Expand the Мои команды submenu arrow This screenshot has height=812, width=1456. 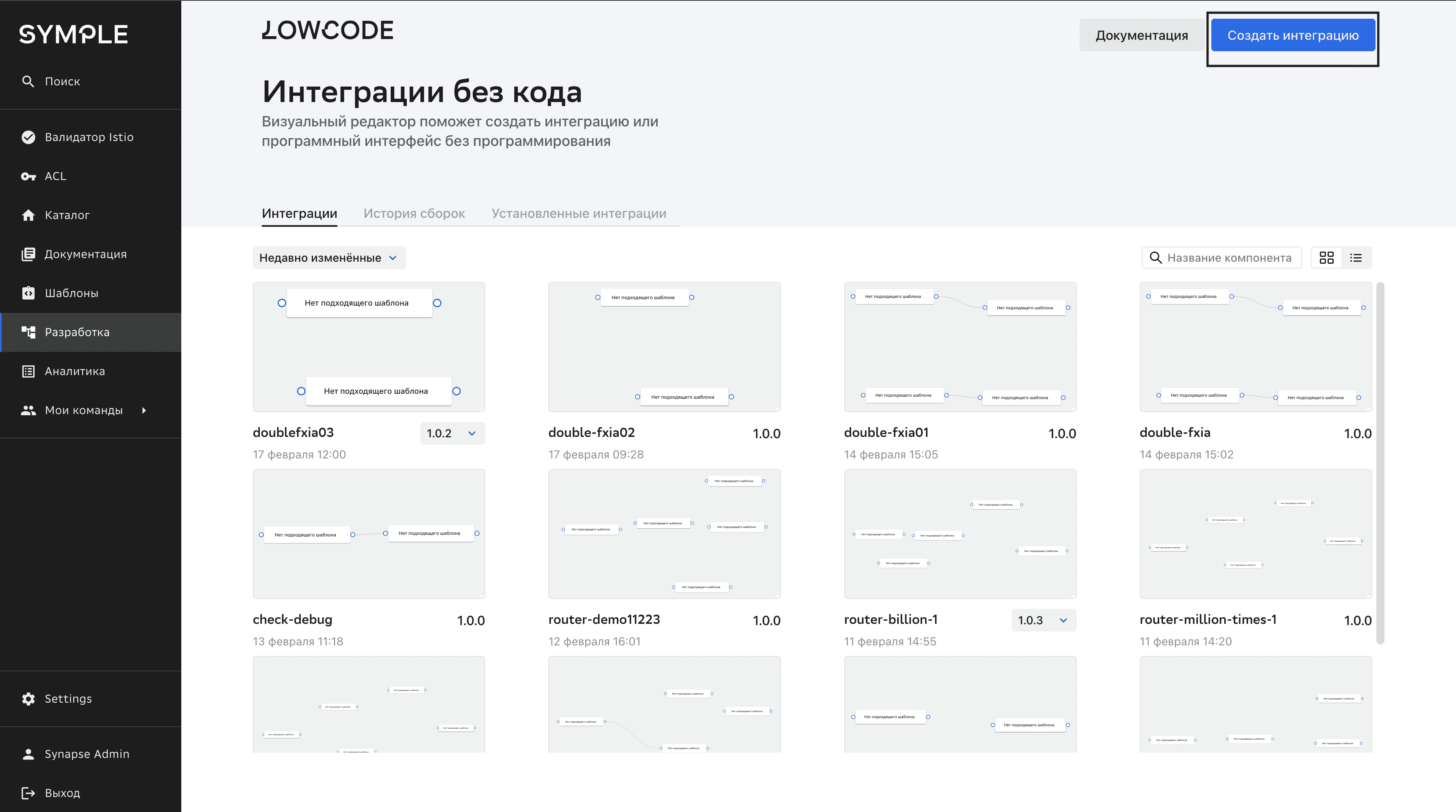(144, 410)
